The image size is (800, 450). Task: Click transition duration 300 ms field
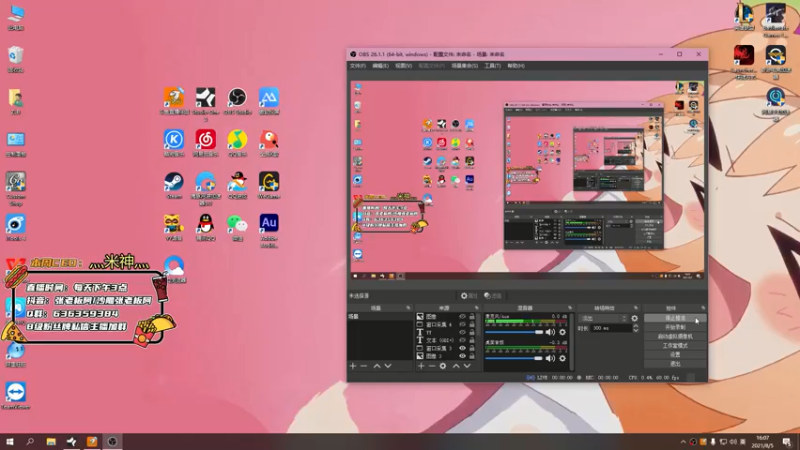tap(611, 329)
